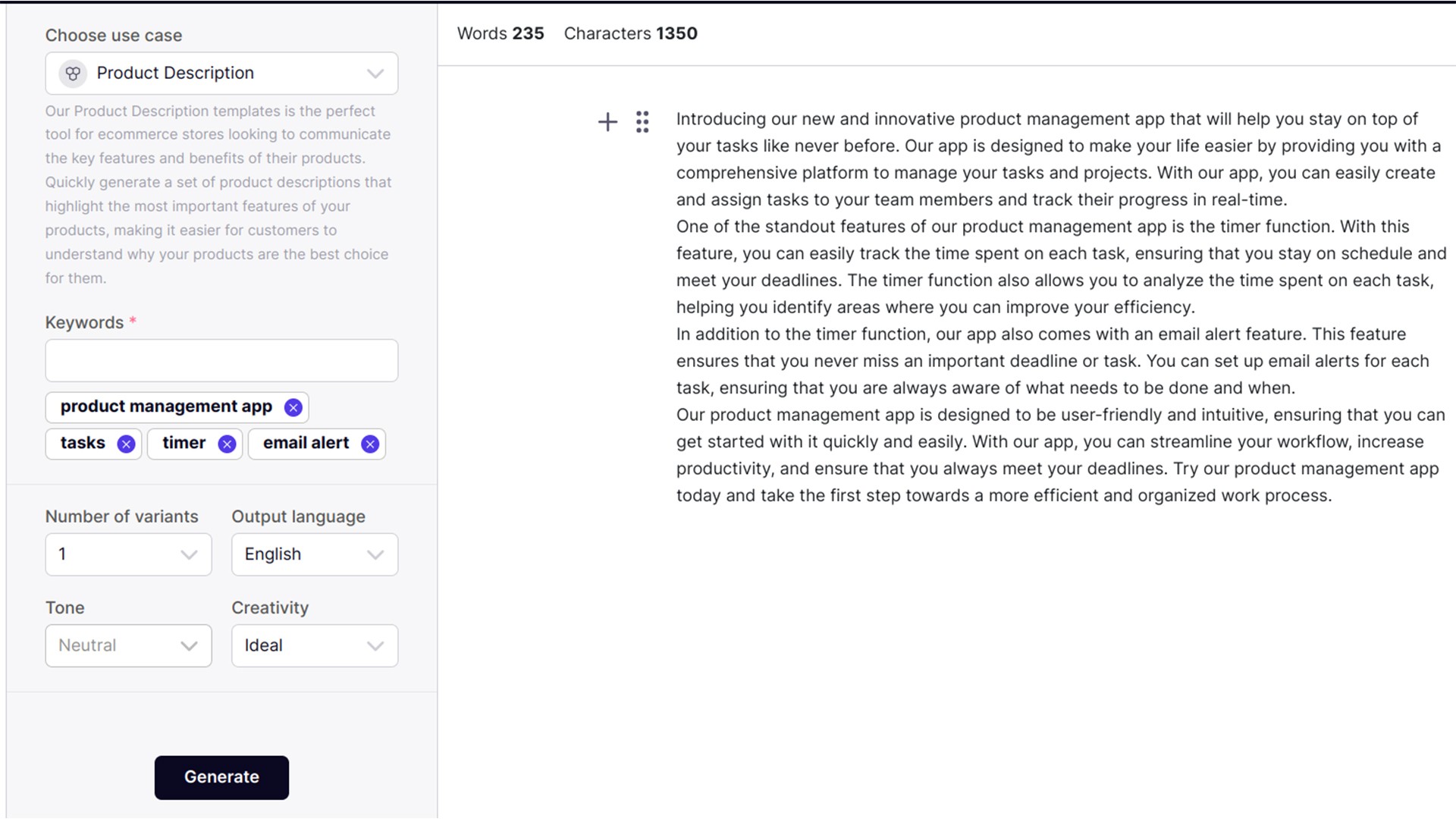Remove the 'email alert' keyword tag
The height and width of the screenshot is (819, 1456).
pyautogui.click(x=370, y=444)
